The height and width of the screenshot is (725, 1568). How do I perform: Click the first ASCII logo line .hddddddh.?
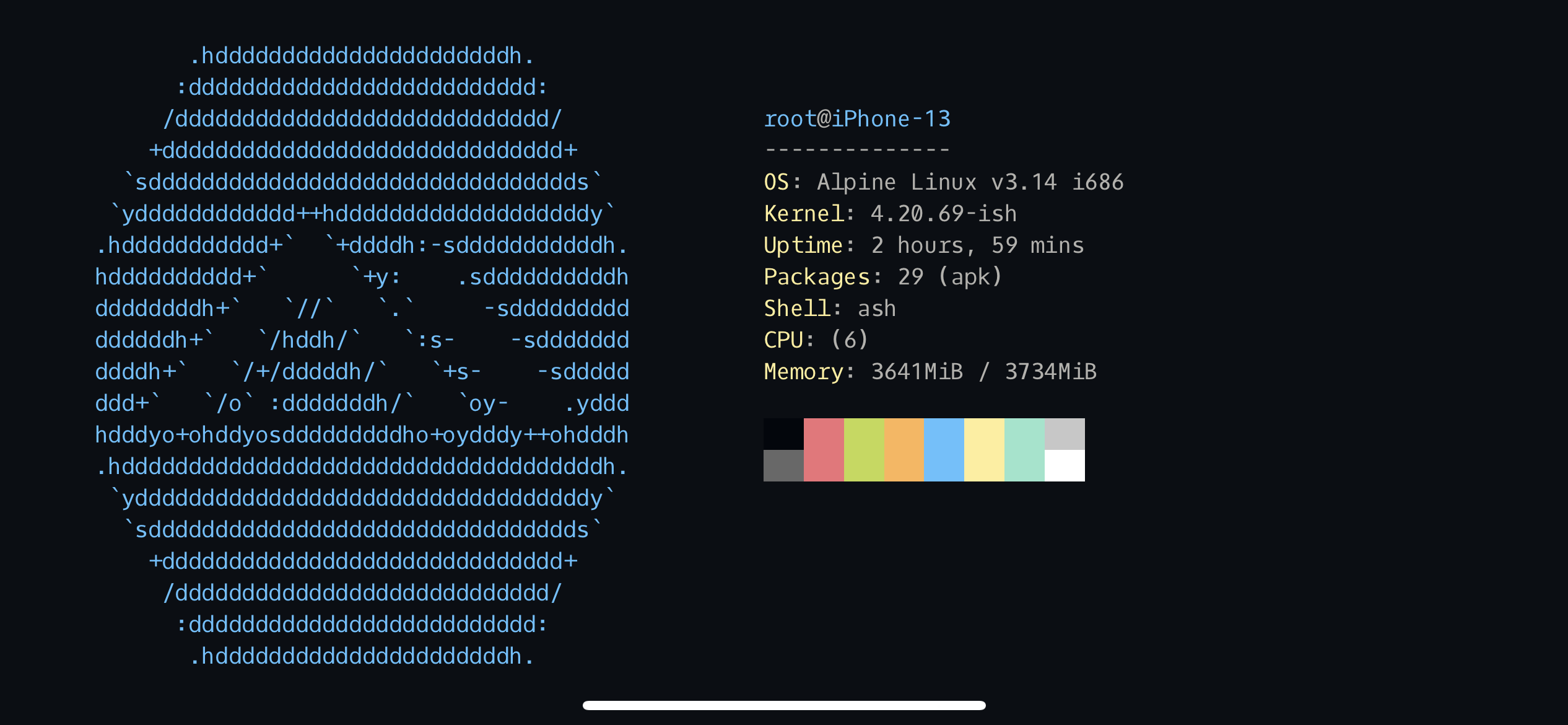362,55
